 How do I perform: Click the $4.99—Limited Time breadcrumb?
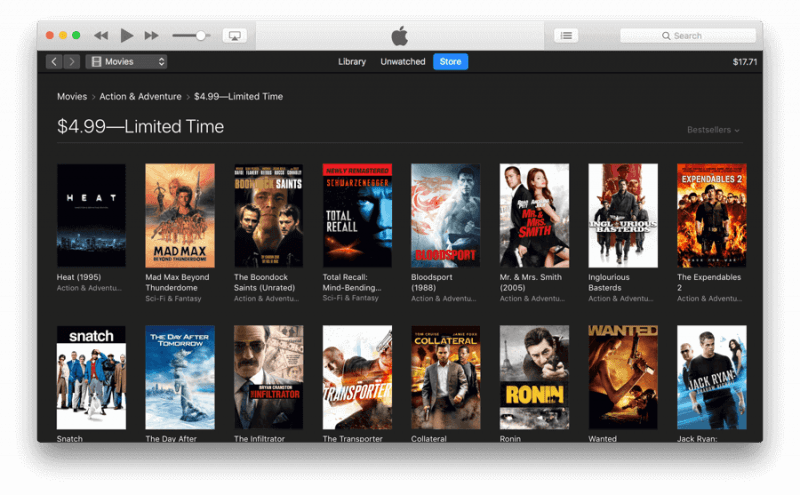(x=238, y=96)
